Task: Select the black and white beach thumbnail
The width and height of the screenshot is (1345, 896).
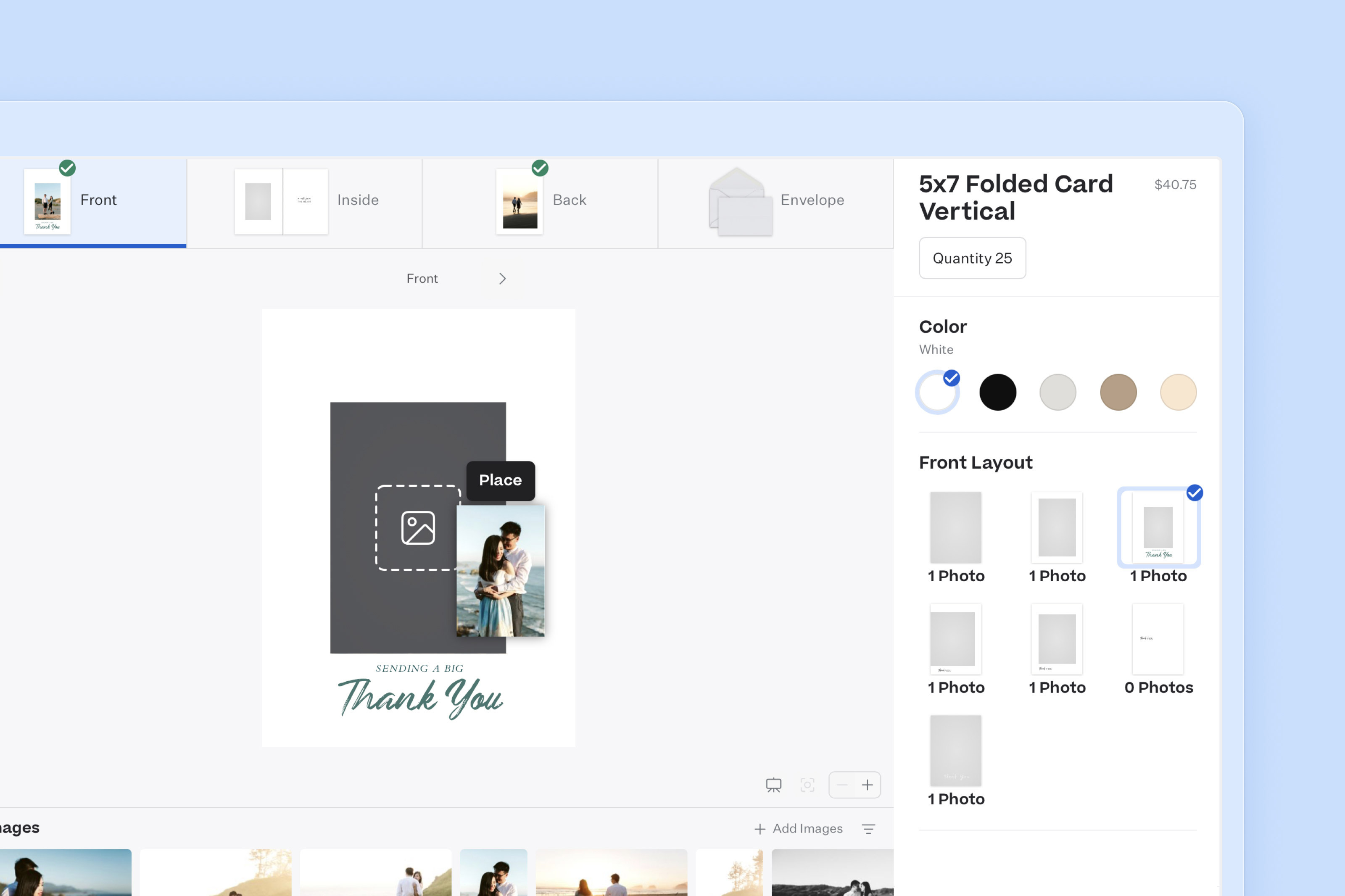Action: (x=833, y=872)
